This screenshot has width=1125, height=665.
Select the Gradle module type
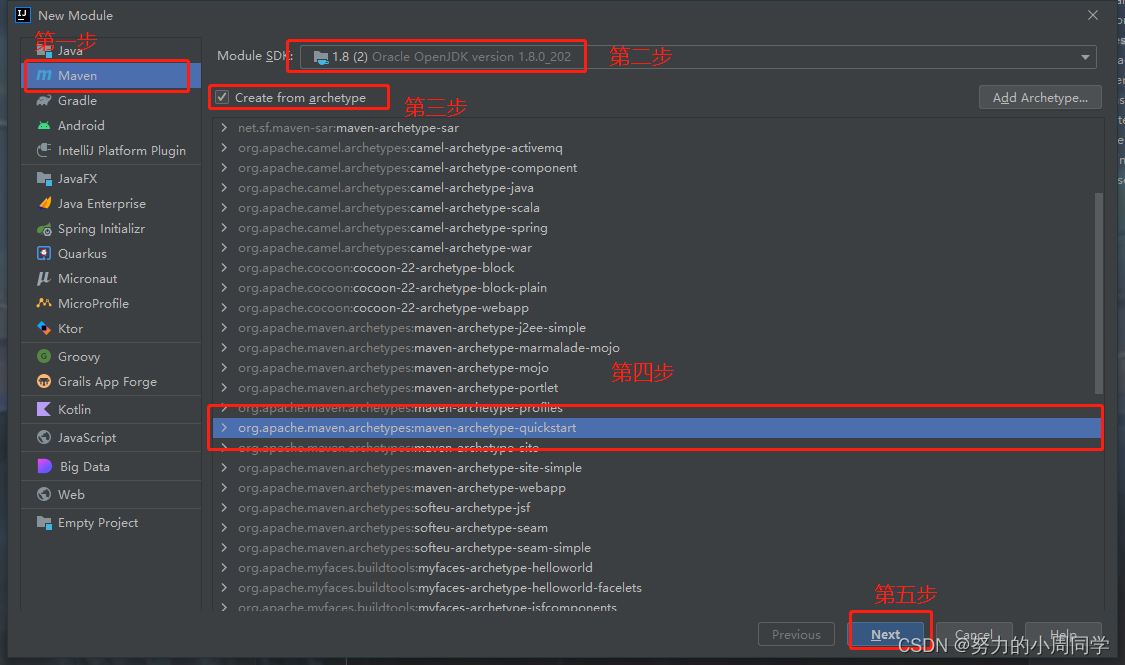point(75,100)
